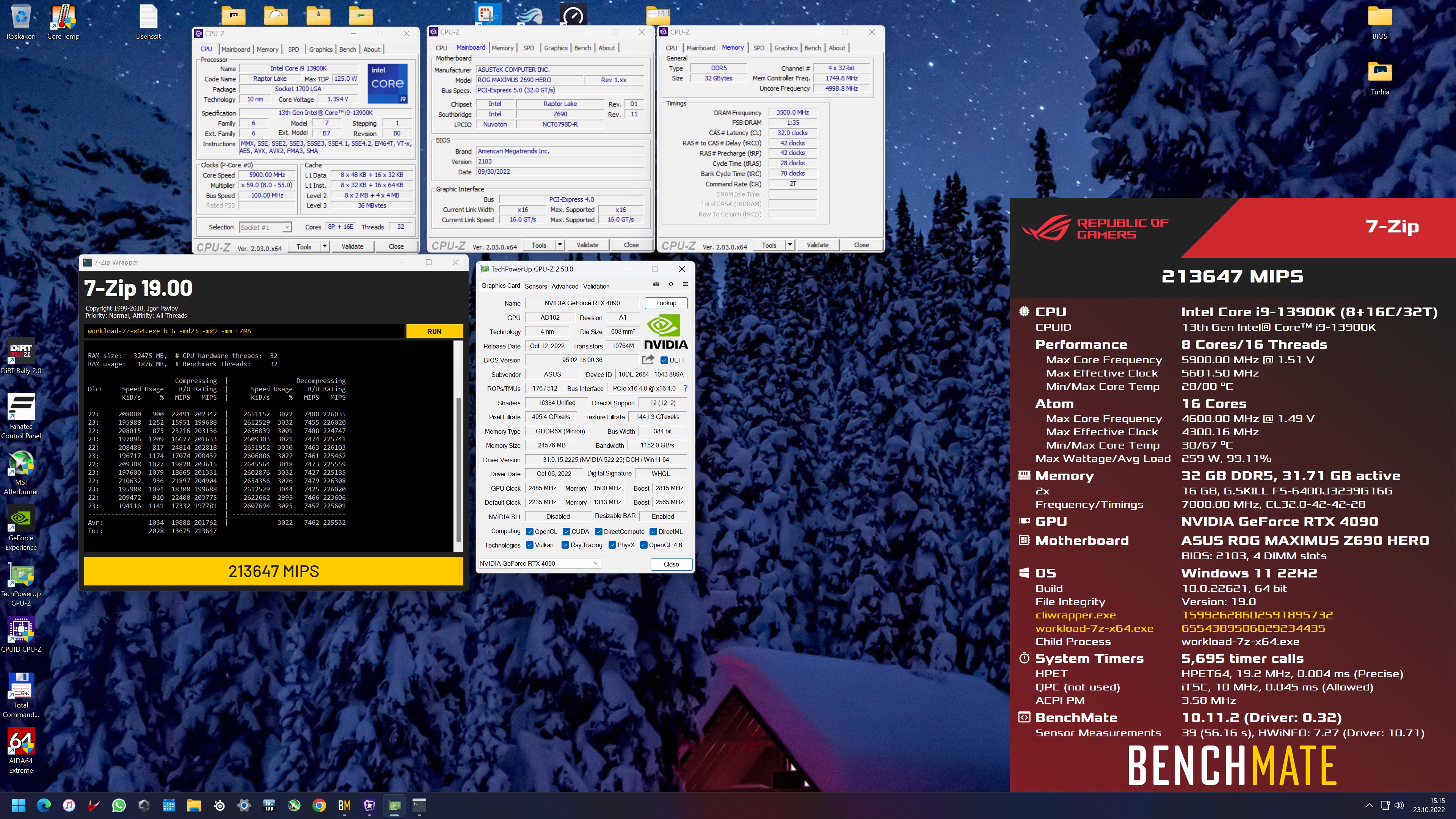Screen dimensions: 1456x819
Task: Open the Turhia folder on the desktop
Action: click(x=1380, y=77)
